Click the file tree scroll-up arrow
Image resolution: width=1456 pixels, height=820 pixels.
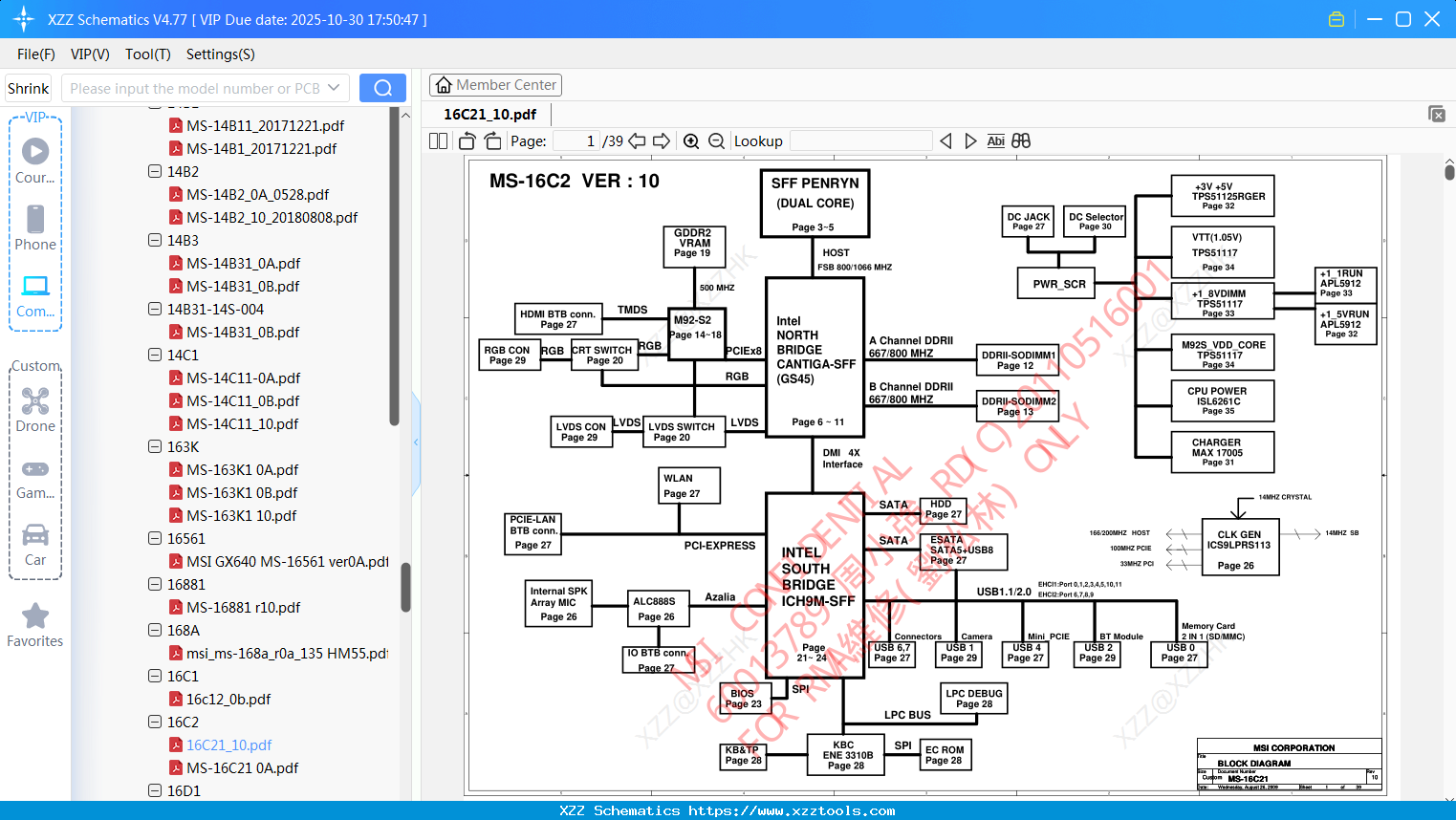[x=405, y=116]
